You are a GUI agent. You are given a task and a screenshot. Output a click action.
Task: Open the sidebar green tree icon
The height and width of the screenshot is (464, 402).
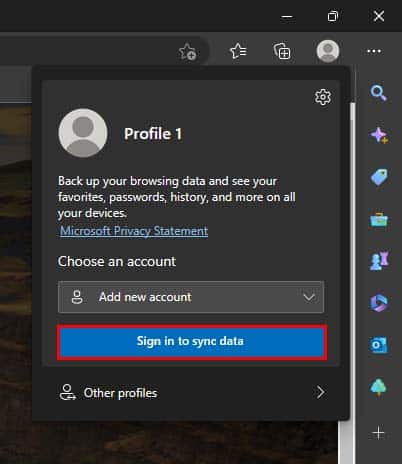click(378, 387)
